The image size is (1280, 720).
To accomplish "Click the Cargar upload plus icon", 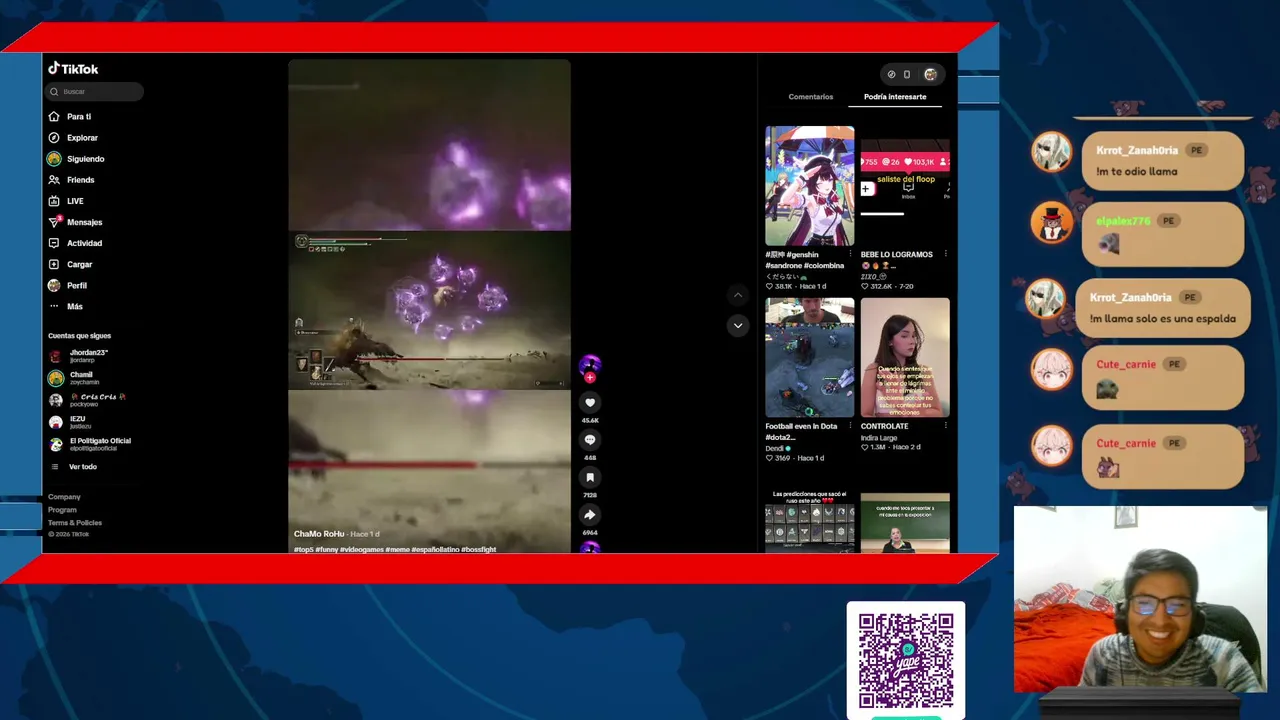I will click(x=54, y=264).
